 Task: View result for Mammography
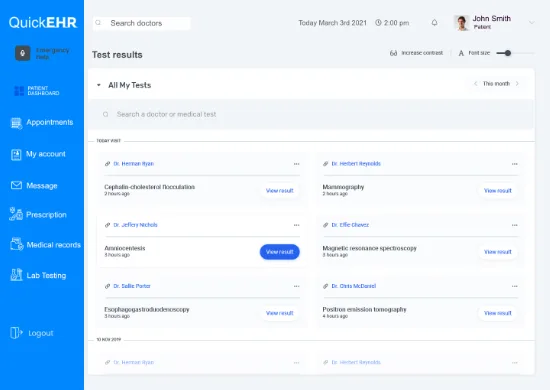[x=498, y=191]
